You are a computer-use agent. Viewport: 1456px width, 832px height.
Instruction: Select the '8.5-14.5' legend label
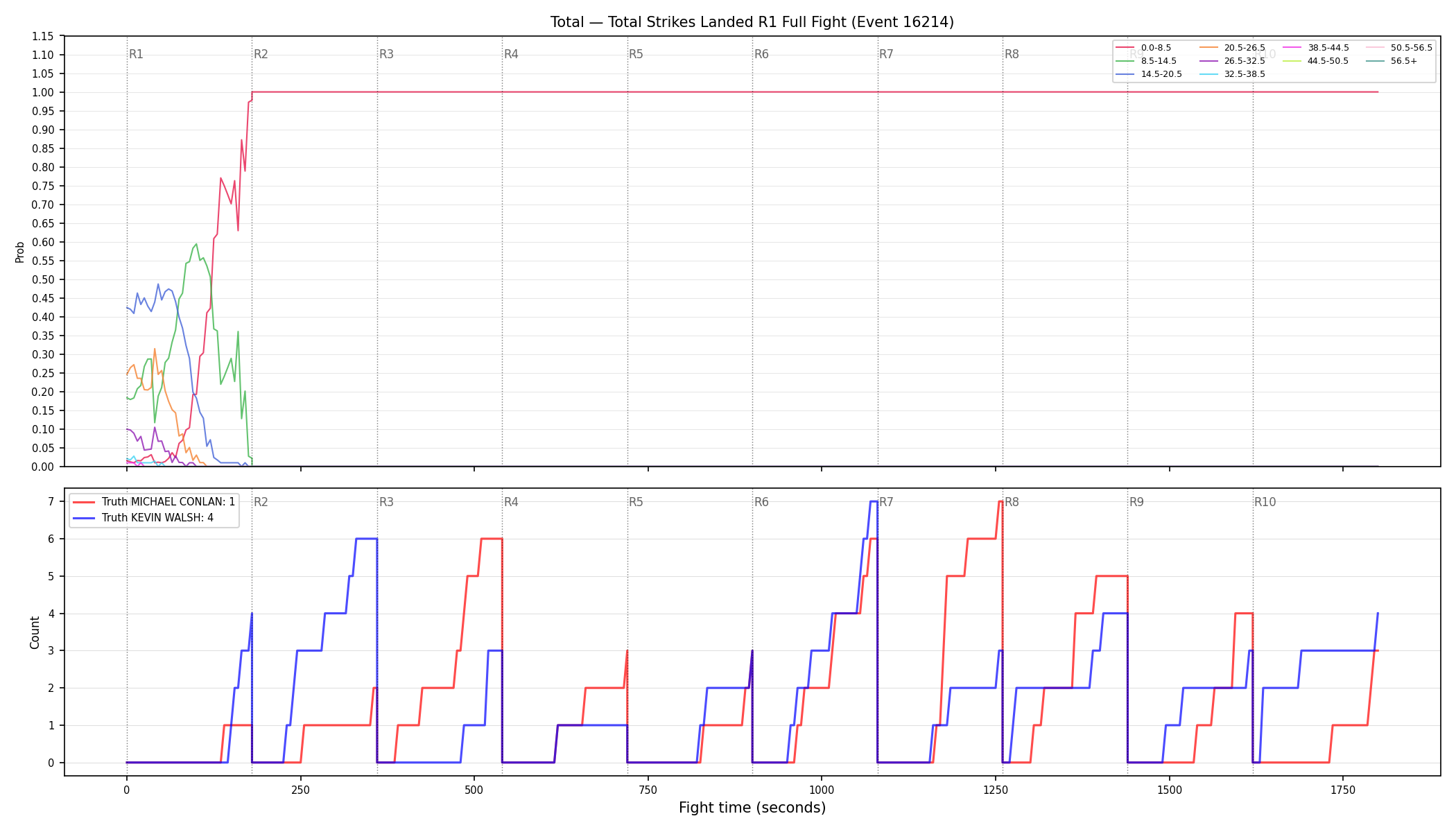coord(1159,61)
